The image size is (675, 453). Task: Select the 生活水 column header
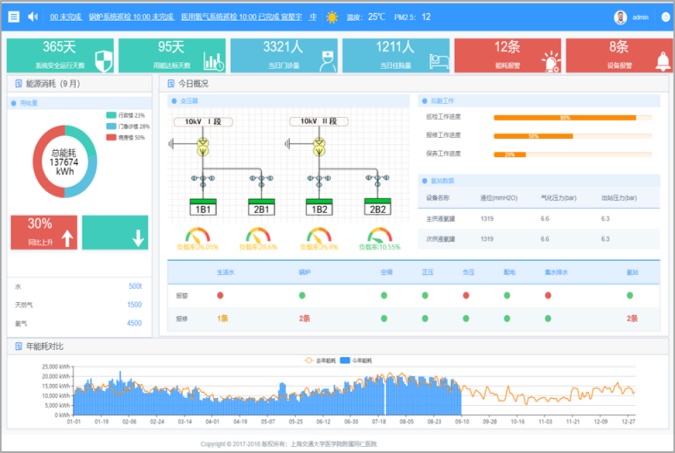226,271
